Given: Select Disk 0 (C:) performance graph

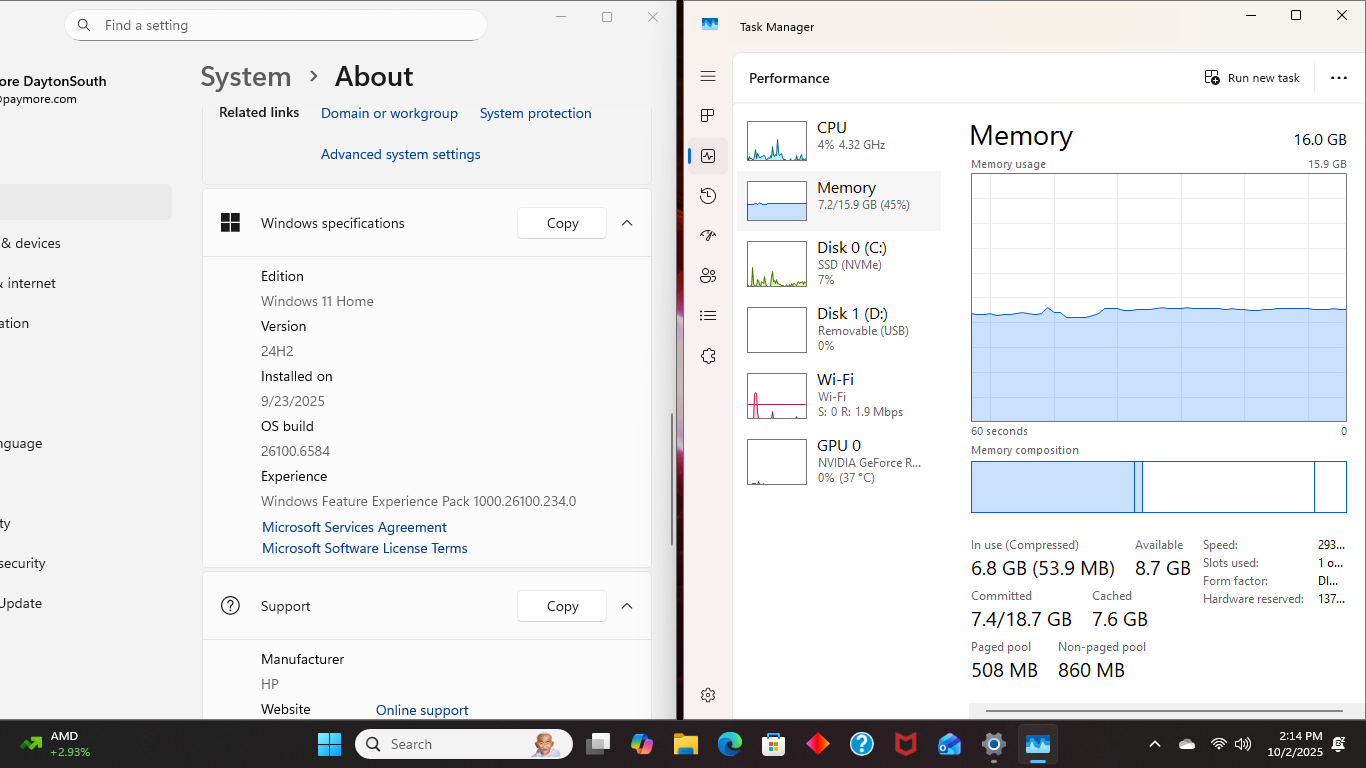Looking at the screenshot, I should coord(838,264).
